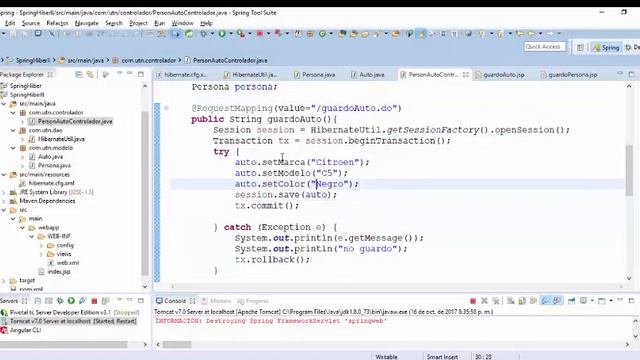The height and width of the screenshot is (360, 640).
Task: Click the Collapse All icon in Package Explorer
Action: click(x=79, y=74)
